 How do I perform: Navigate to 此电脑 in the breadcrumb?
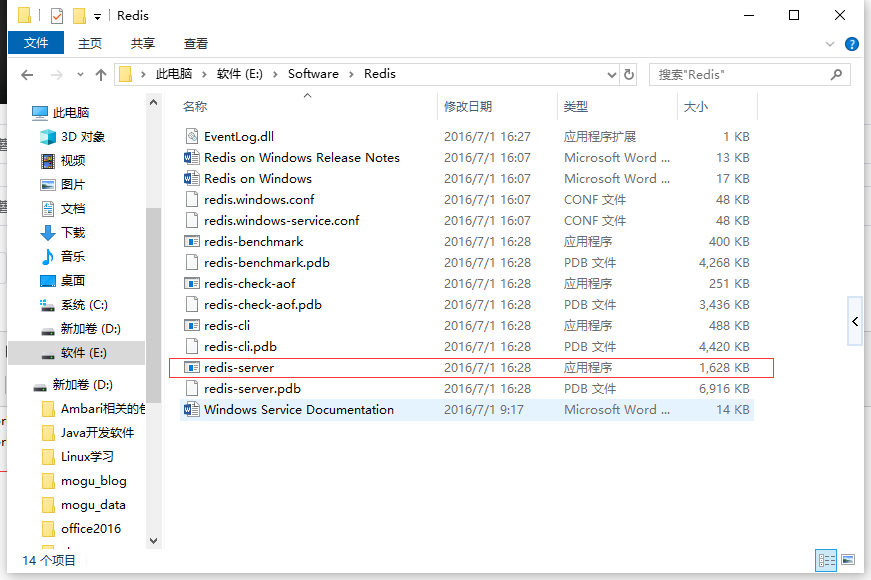point(174,74)
